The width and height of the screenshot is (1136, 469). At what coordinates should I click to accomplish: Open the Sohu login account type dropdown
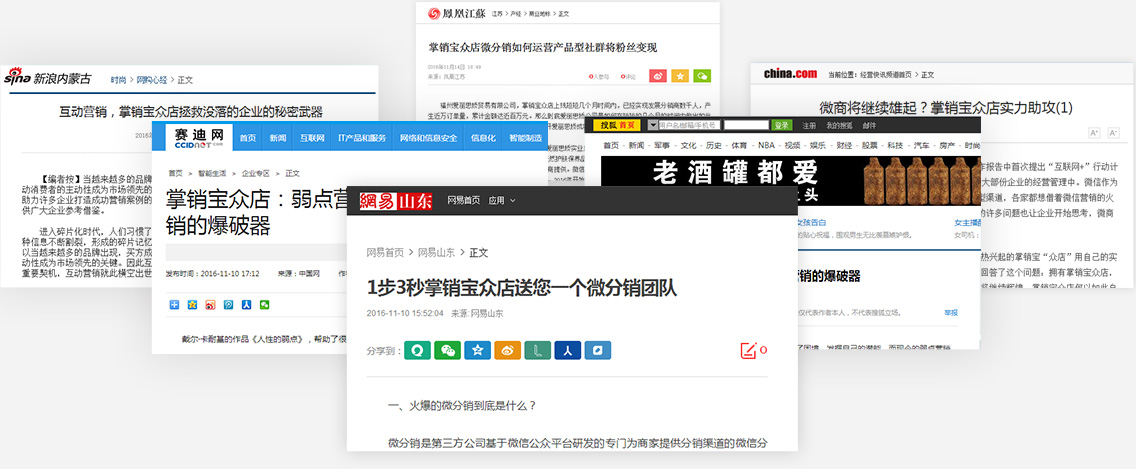click(x=653, y=125)
